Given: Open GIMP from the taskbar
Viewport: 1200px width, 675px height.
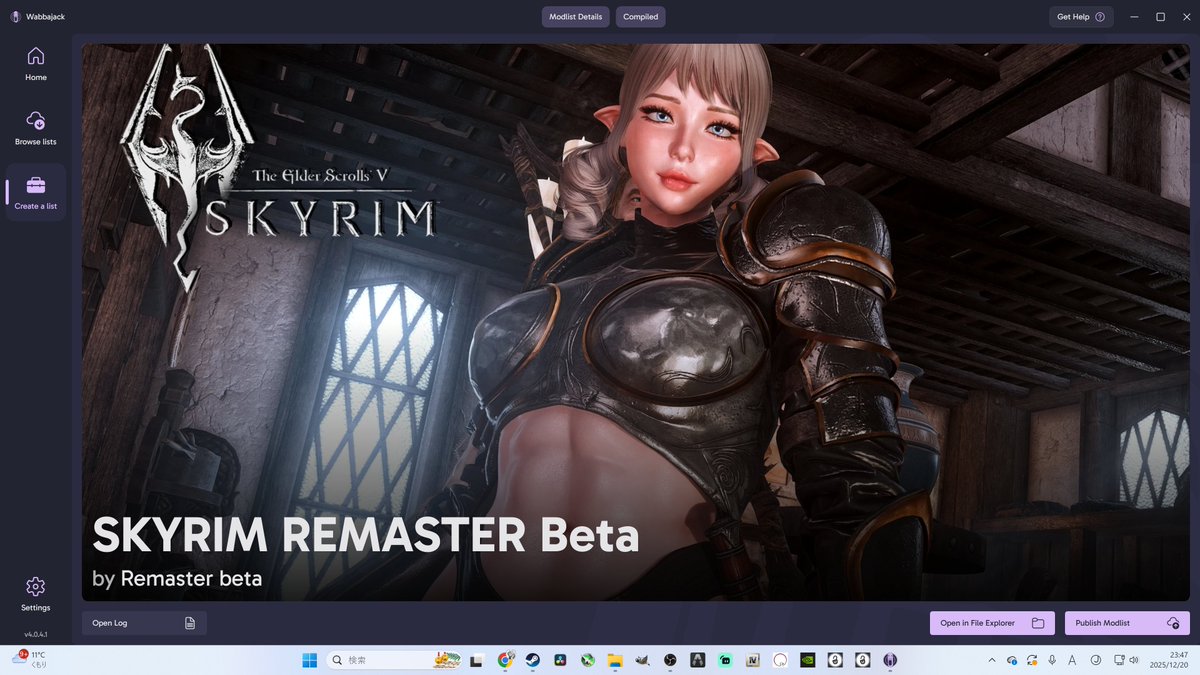Looking at the screenshot, I should click(x=642, y=660).
